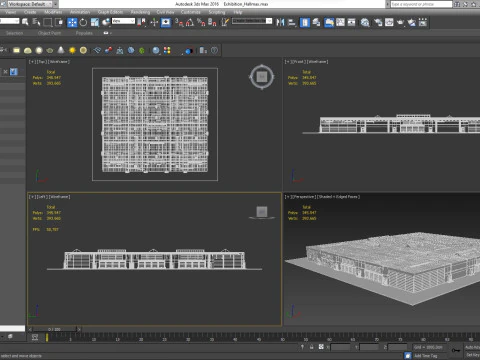Viewport: 480px width, 360px height.
Task: Select the Select and Rotate tool
Action: point(83,22)
